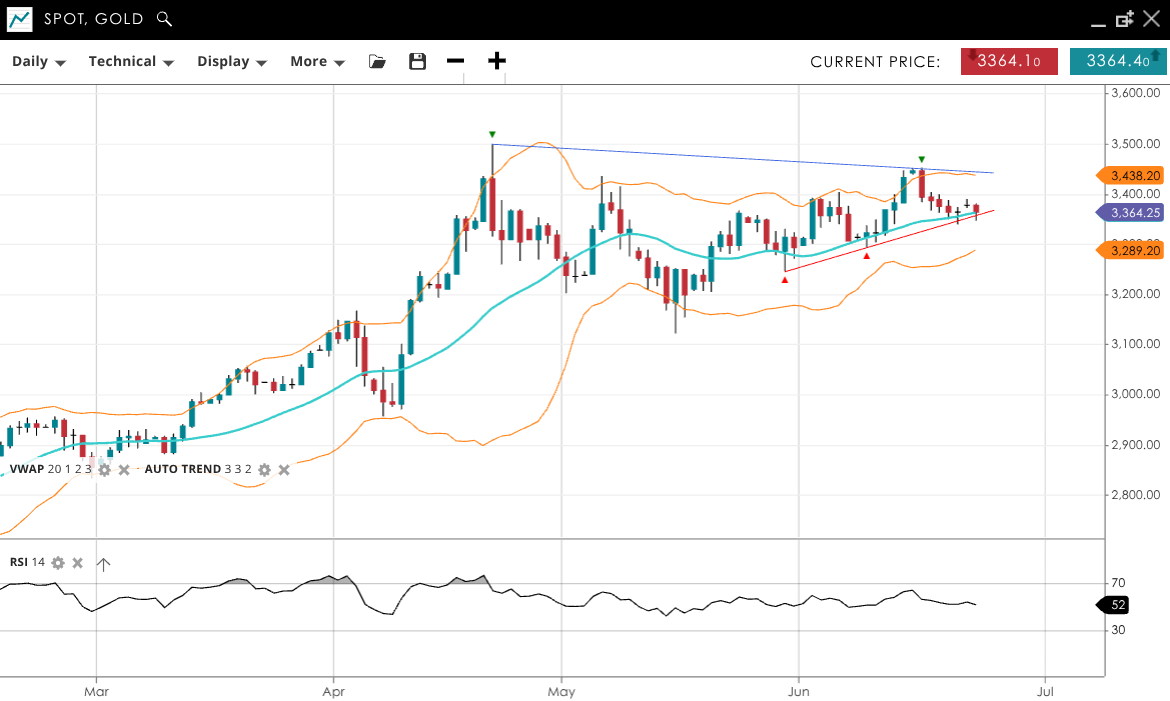This screenshot has height=701, width=1170.
Task: Expand the Daily timeframe dropdown
Action: coord(39,62)
